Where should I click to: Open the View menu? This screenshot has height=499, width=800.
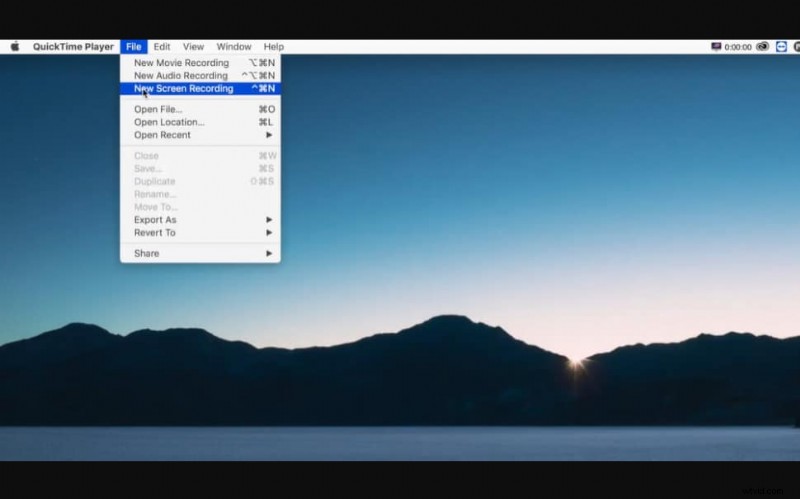pos(193,46)
